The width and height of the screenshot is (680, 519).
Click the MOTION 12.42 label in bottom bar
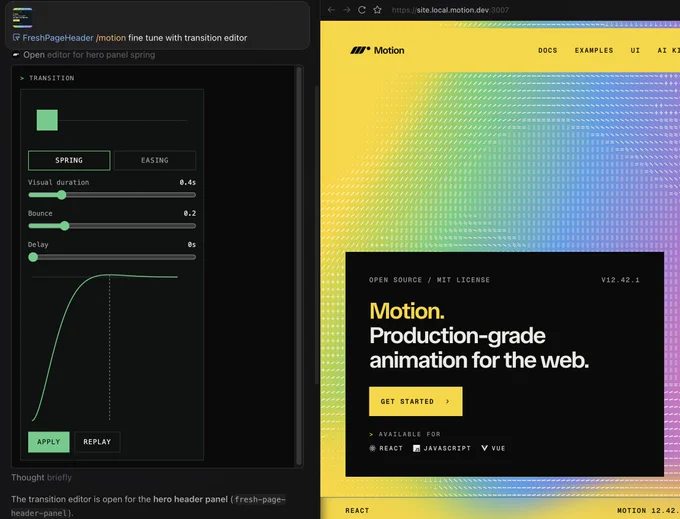coord(648,511)
